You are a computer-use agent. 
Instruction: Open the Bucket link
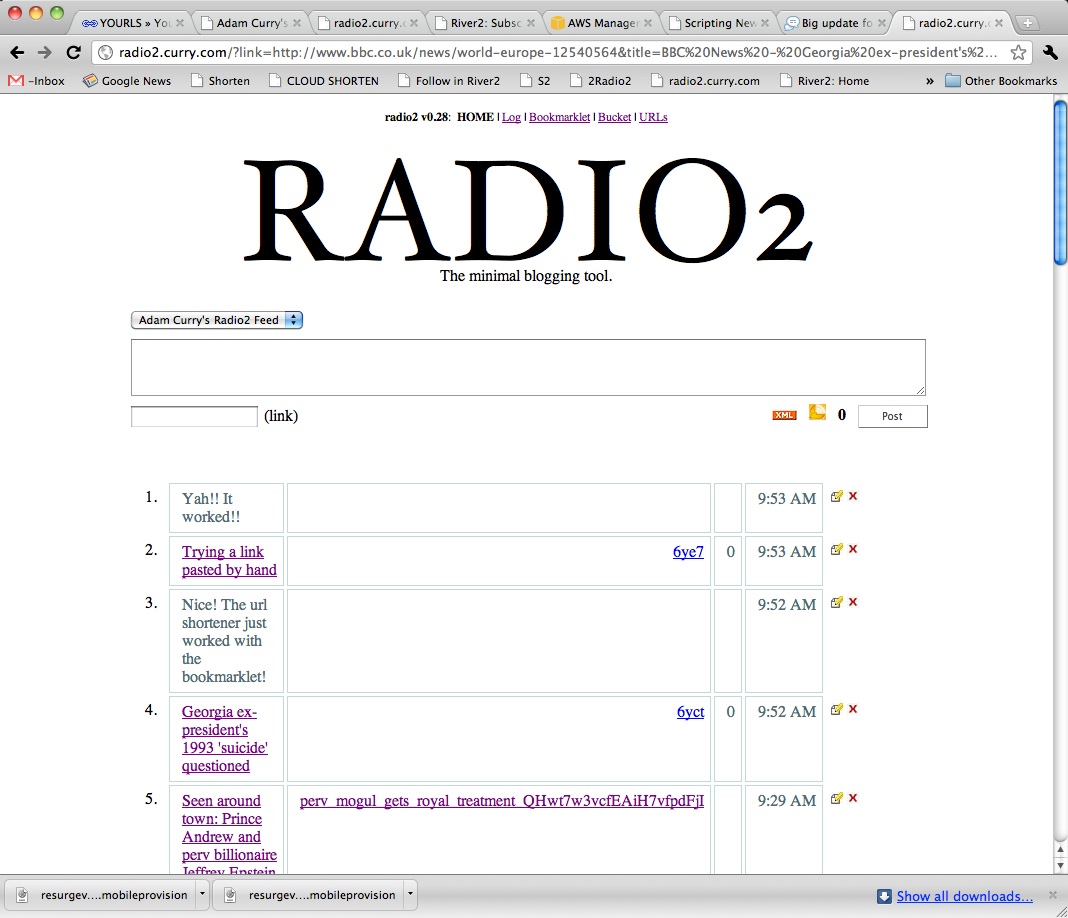click(614, 117)
